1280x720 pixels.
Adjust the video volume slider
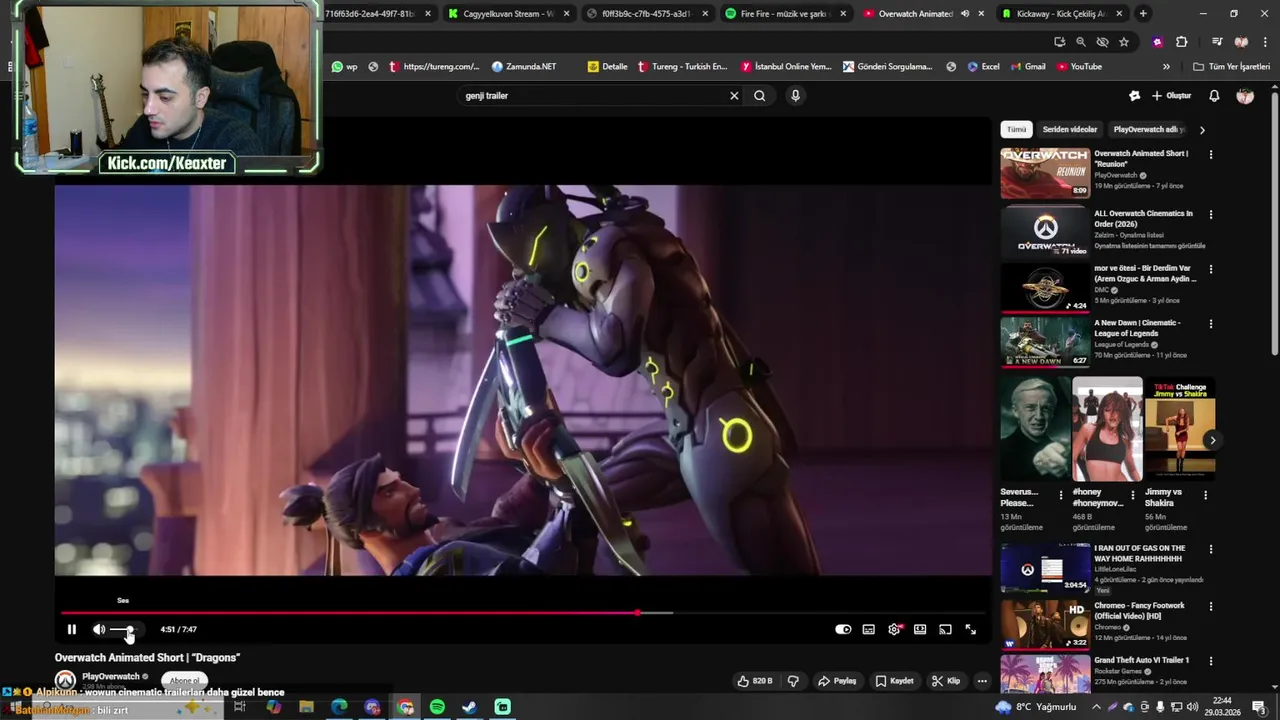[x=121, y=630]
